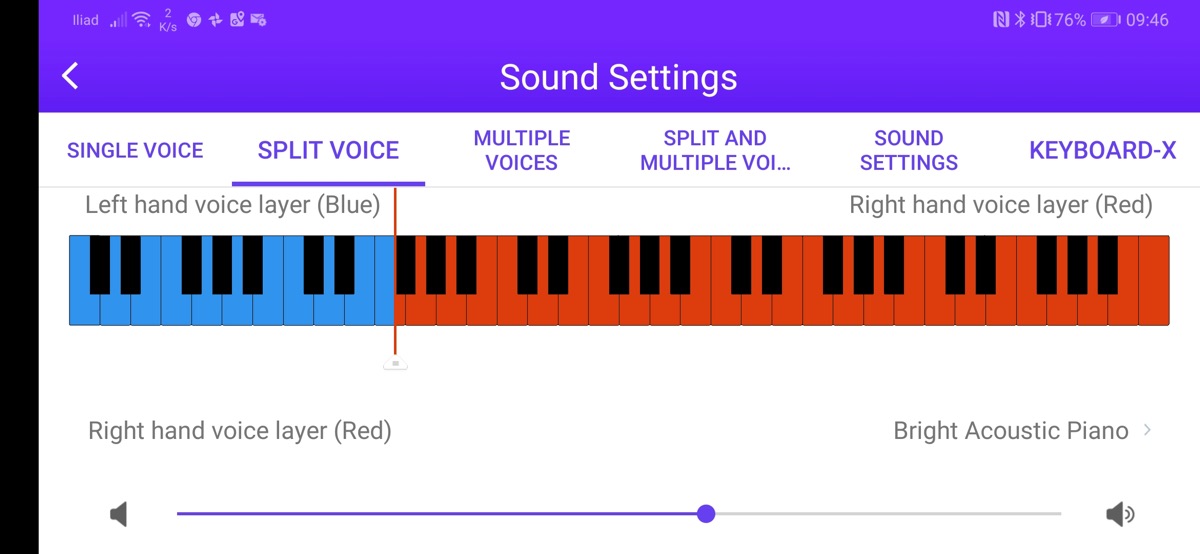Viewport: 1200px width, 554px height.
Task: Tap the battery icon in status bar
Action: tap(1105, 20)
